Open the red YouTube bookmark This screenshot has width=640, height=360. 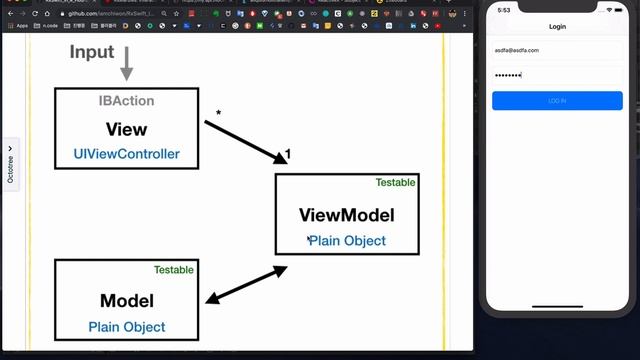[x=438, y=26]
